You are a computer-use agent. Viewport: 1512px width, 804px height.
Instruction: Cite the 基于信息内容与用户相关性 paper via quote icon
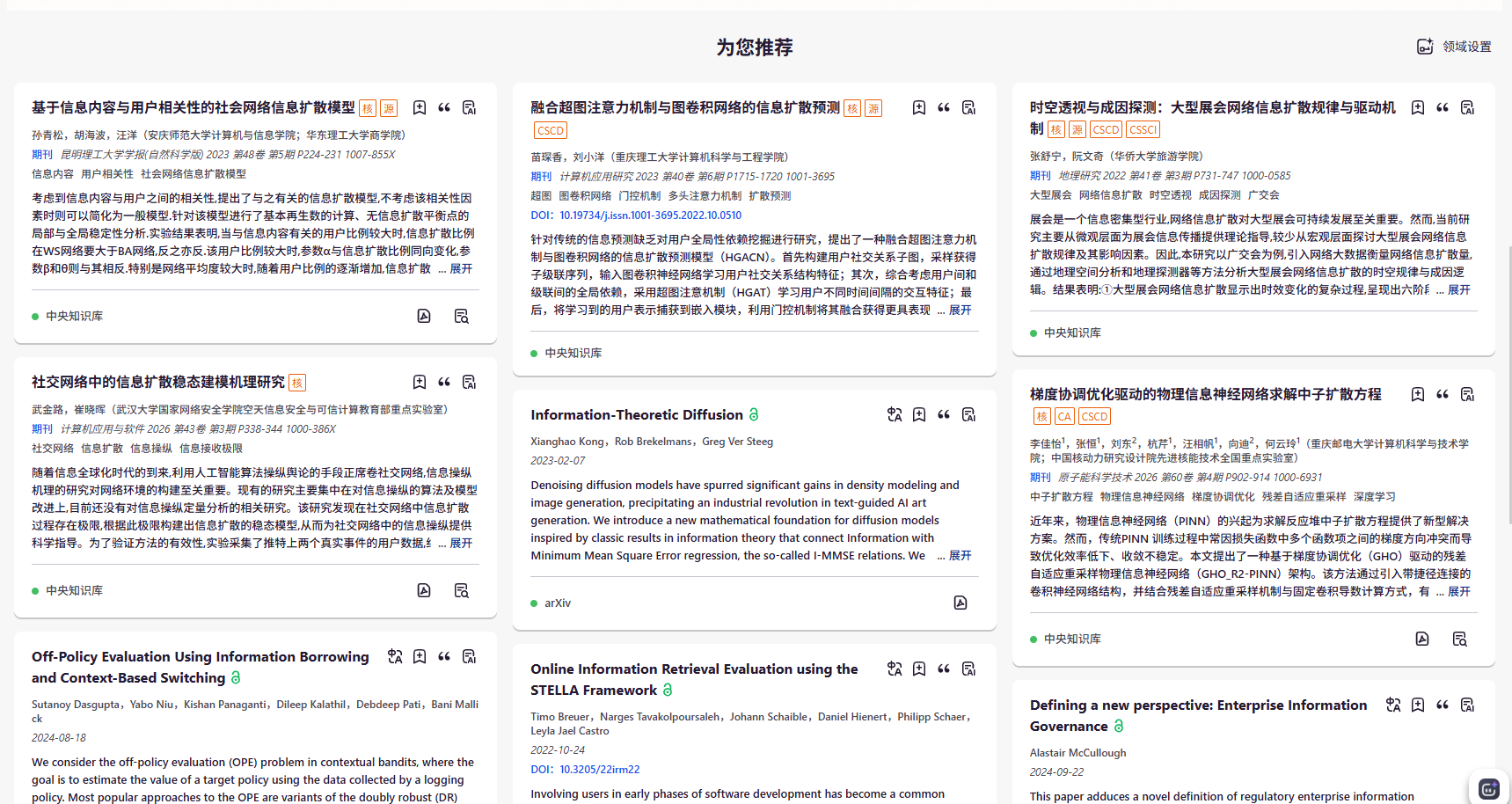pos(444,107)
